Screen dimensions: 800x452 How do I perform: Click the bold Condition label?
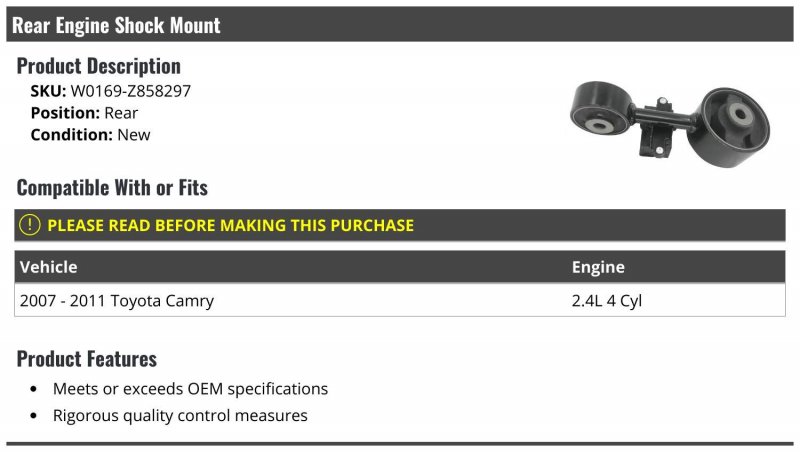pos(71,135)
